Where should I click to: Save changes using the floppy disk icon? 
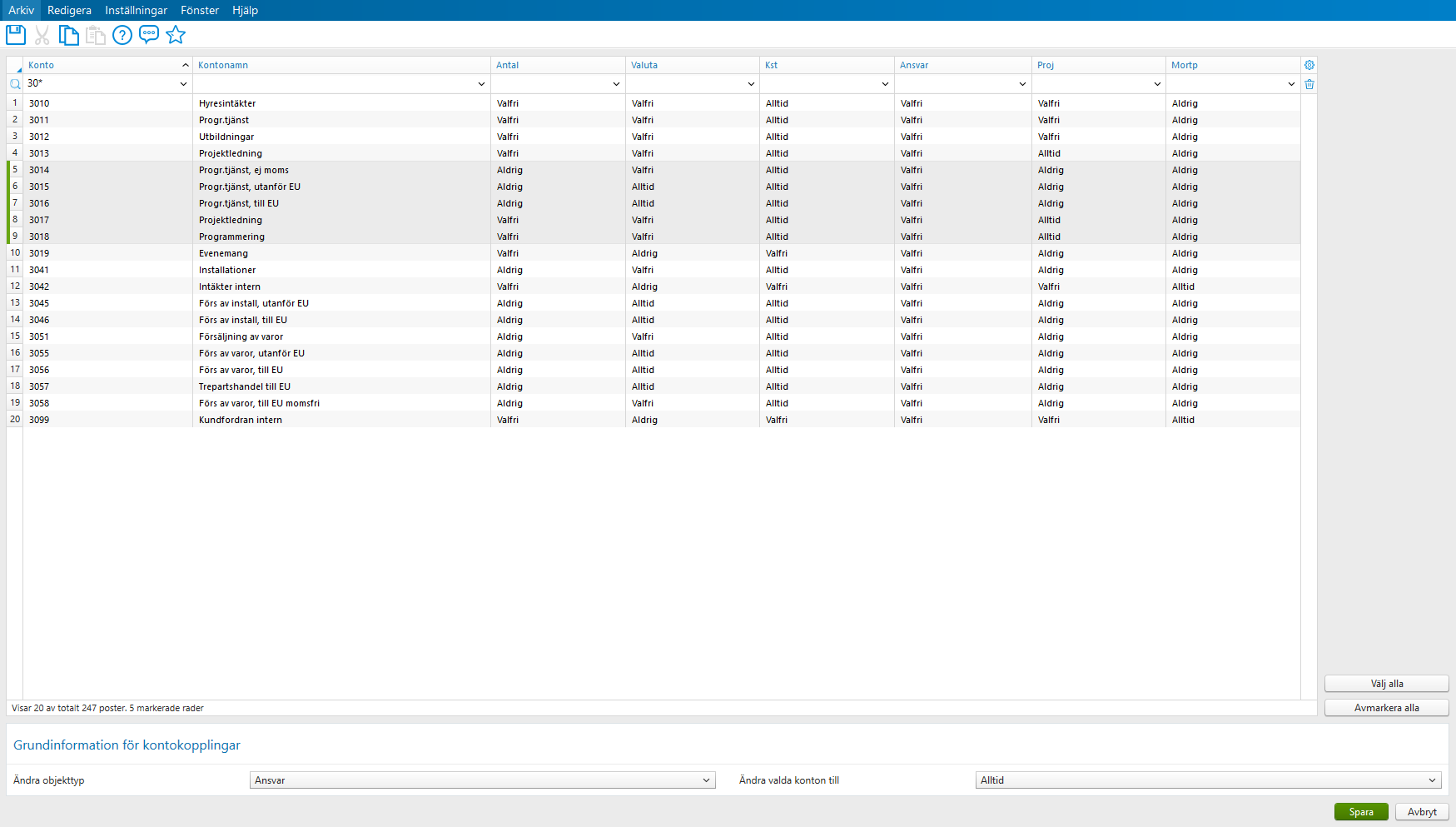pos(15,34)
